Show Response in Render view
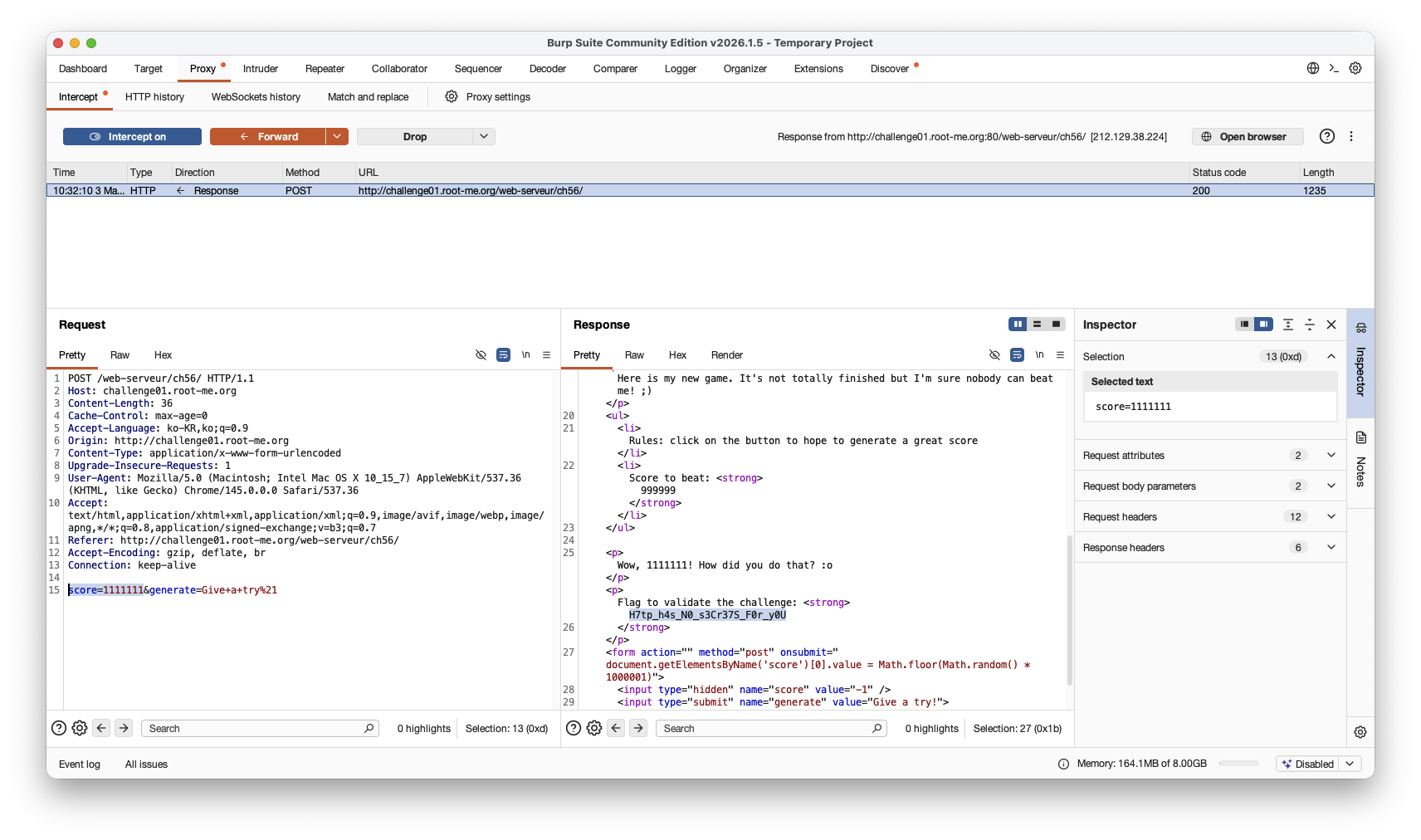The height and width of the screenshot is (840, 1421). (727, 355)
